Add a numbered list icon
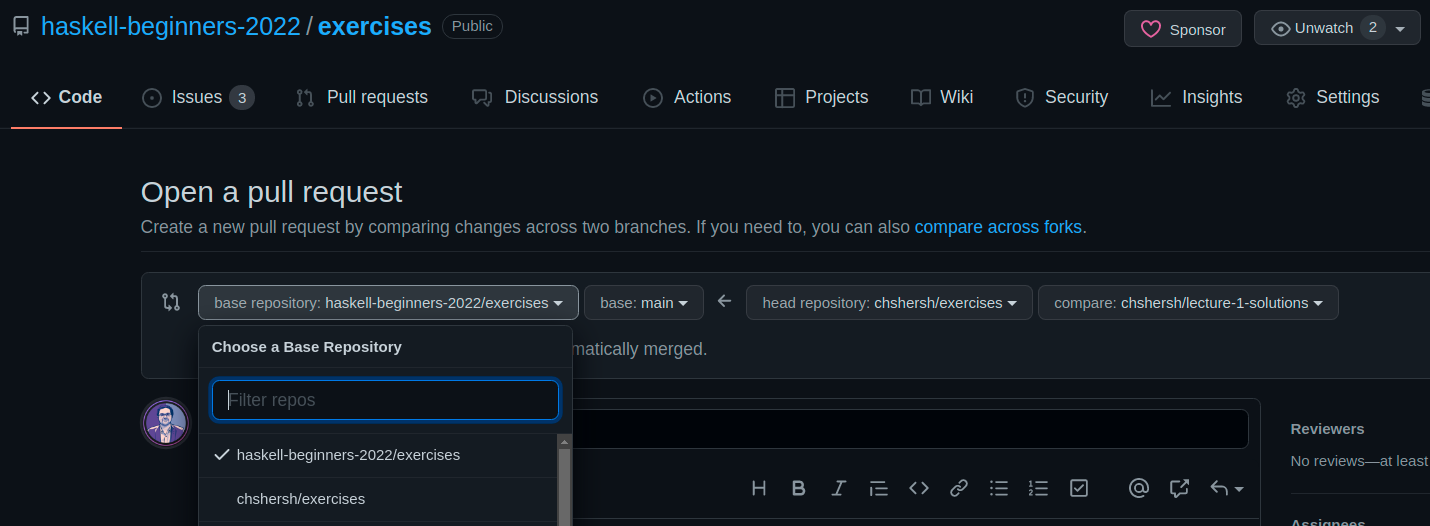Viewport: 1430px width, 526px height. (1038, 488)
